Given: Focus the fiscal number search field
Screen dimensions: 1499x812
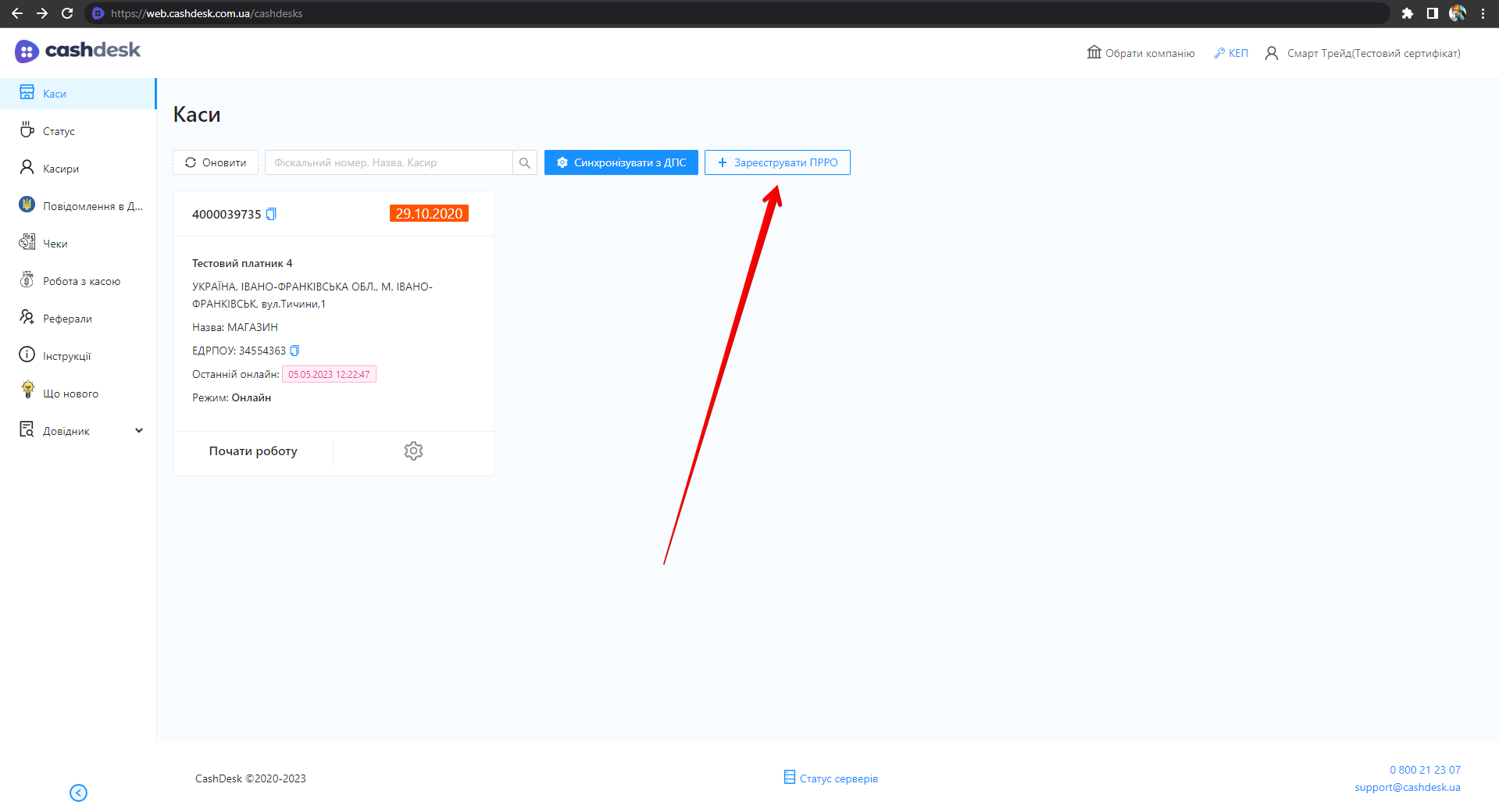Looking at the screenshot, I should (389, 162).
